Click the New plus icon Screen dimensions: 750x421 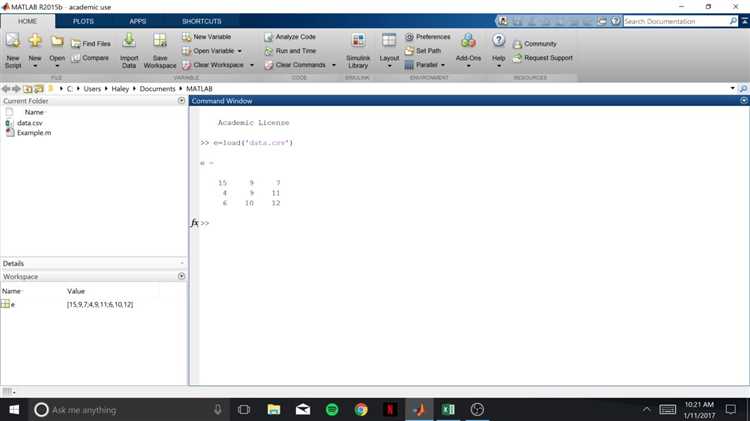click(x=35, y=41)
